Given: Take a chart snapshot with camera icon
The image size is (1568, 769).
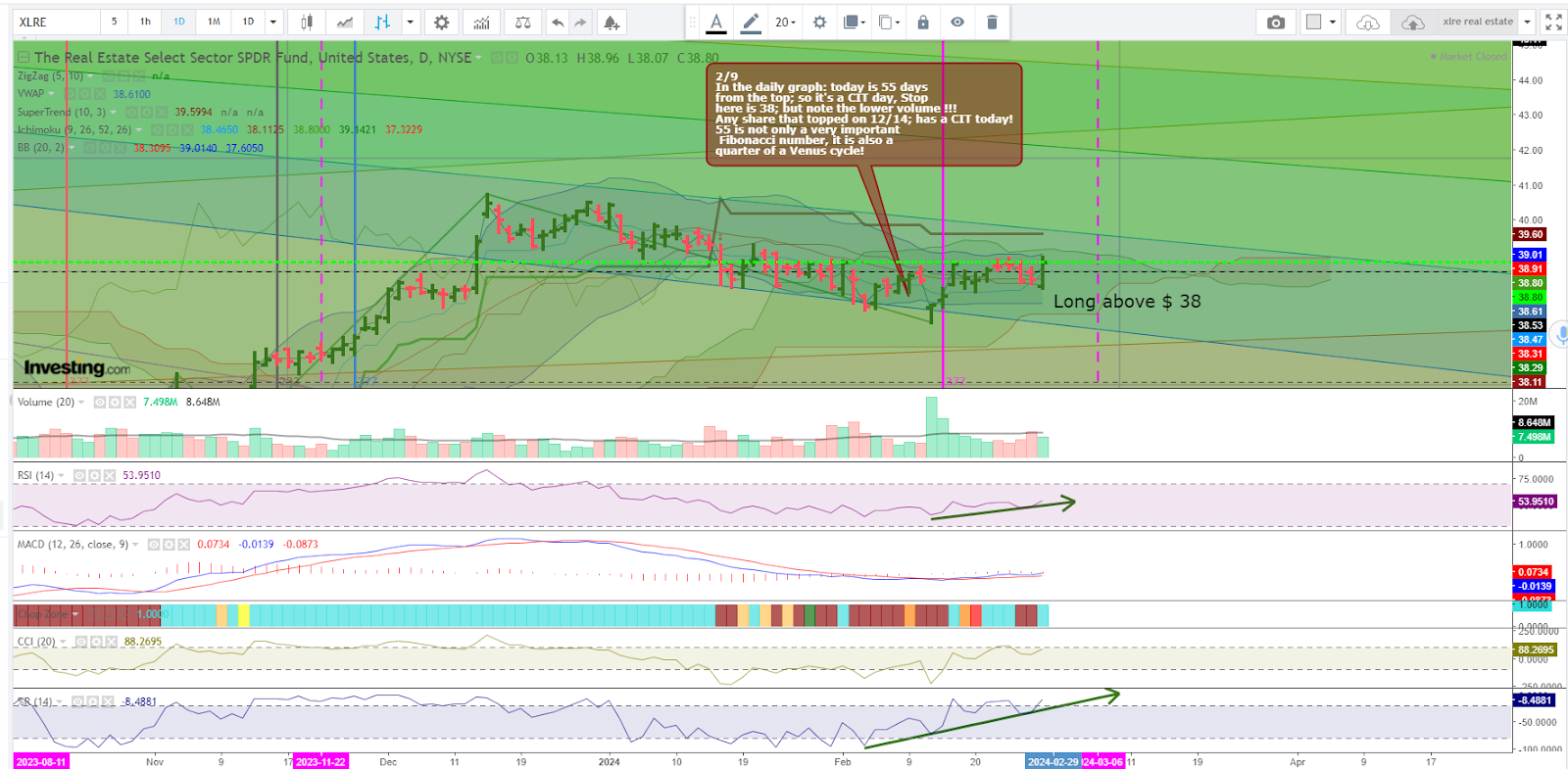Looking at the screenshot, I should point(1276,22).
